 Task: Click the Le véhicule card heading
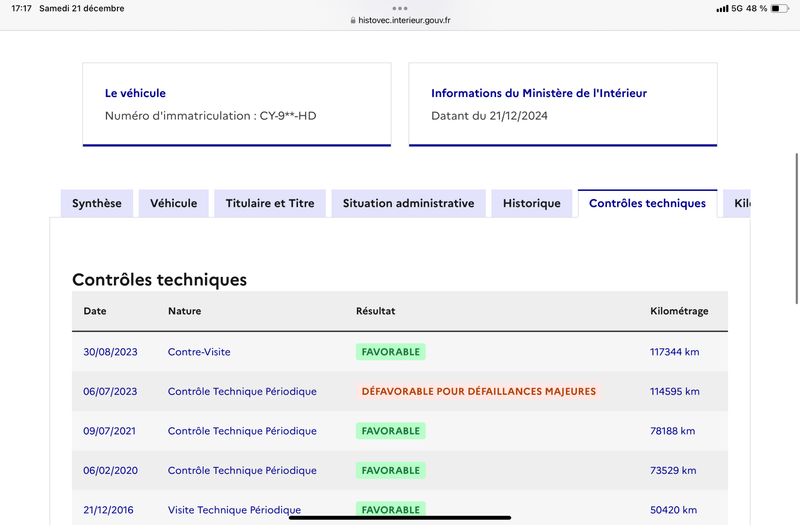(135, 93)
